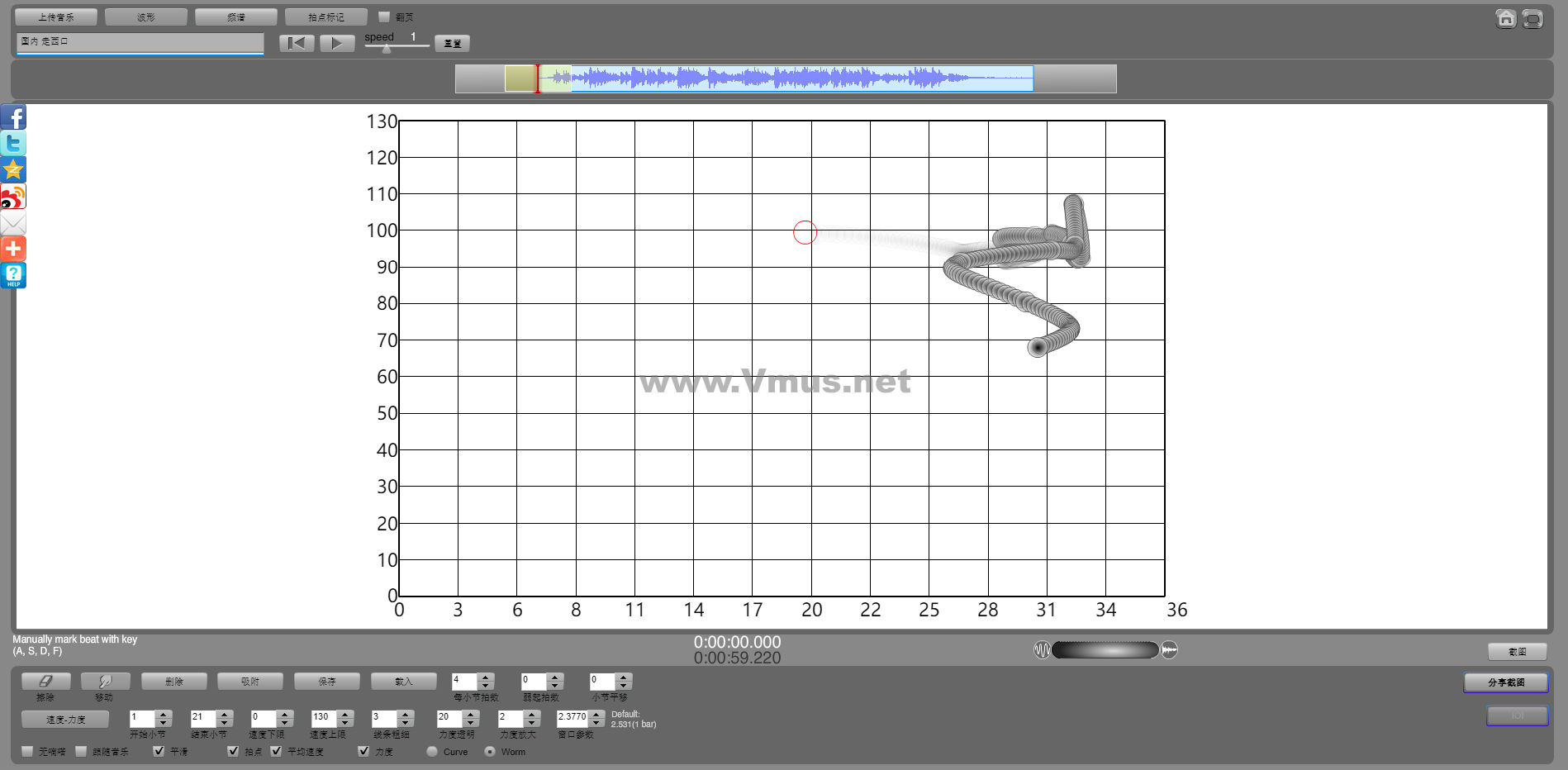Click the 分享截图 share screenshot button
Viewport: 1568px width, 770px height.
[x=1505, y=682]
